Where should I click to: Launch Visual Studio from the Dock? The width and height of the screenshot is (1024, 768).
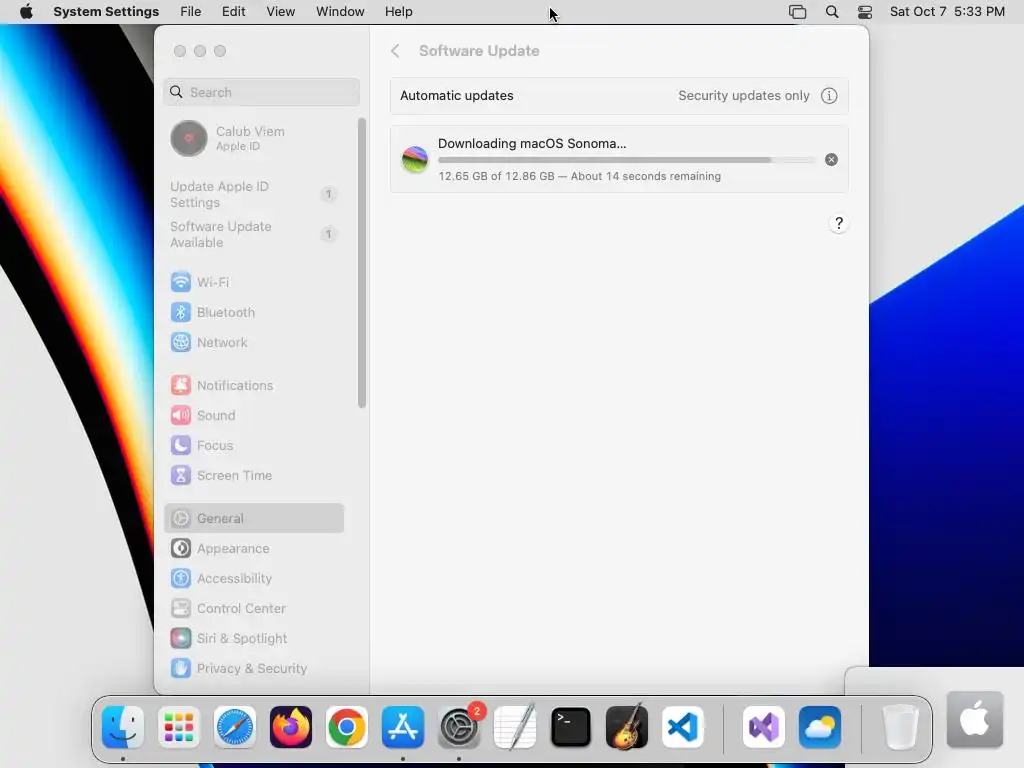tap(764, 727)
